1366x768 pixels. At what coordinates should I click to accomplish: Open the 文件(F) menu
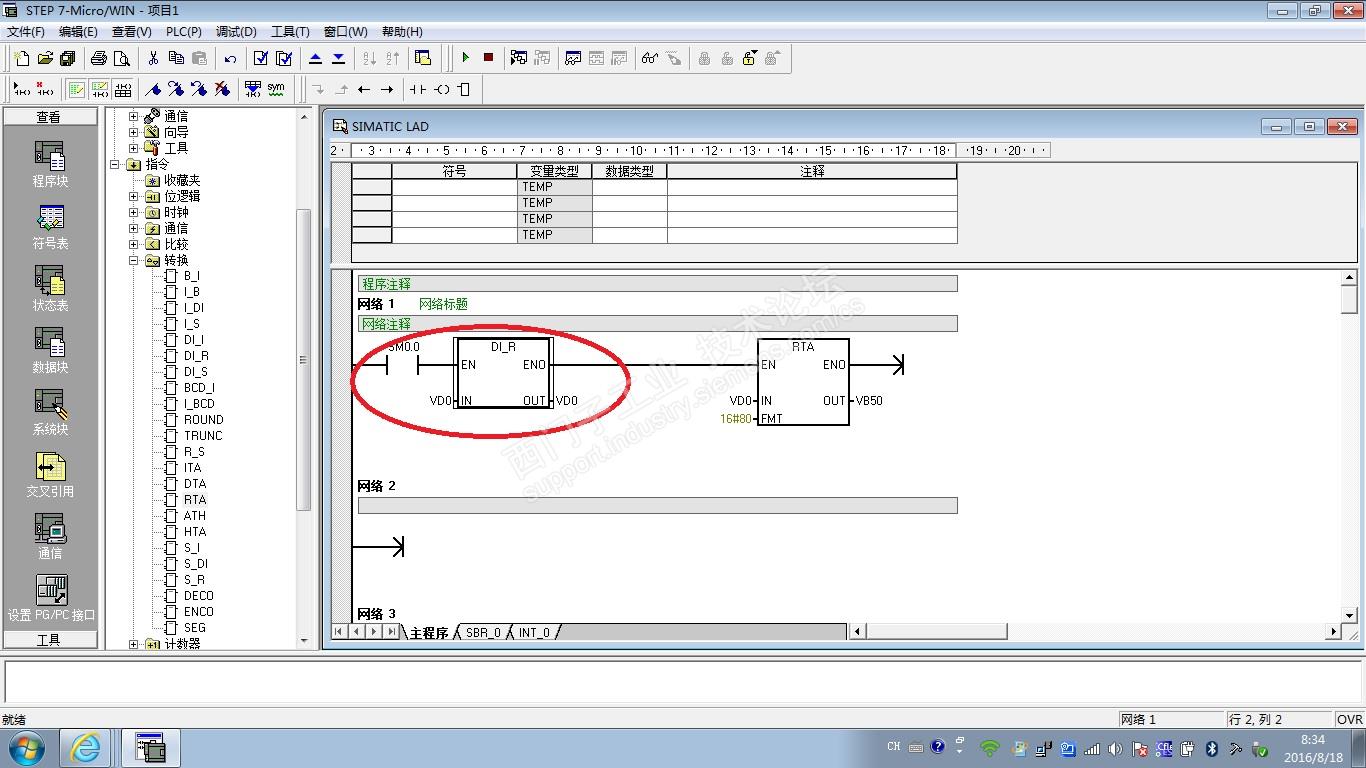tap(26, 32)
